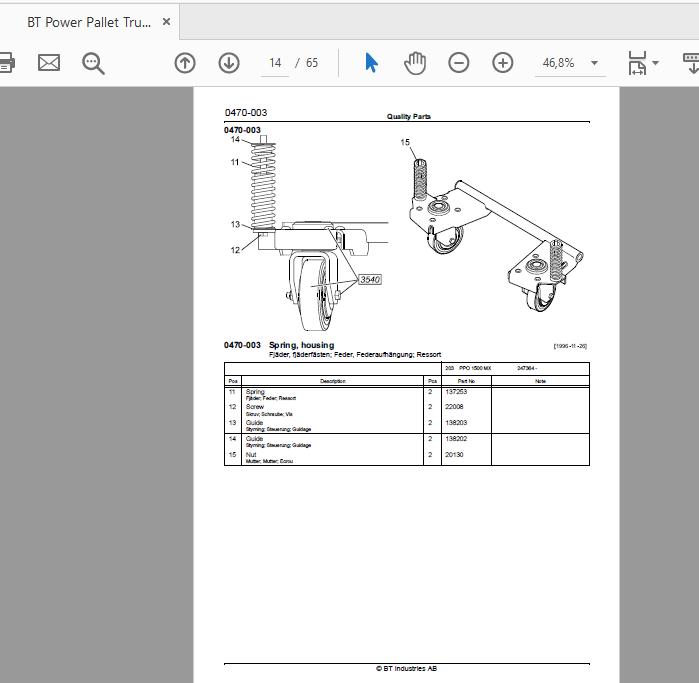Click the 3540 reference label in diagram
This screenshot has width=699, height=683.
[x=370, y=280]
